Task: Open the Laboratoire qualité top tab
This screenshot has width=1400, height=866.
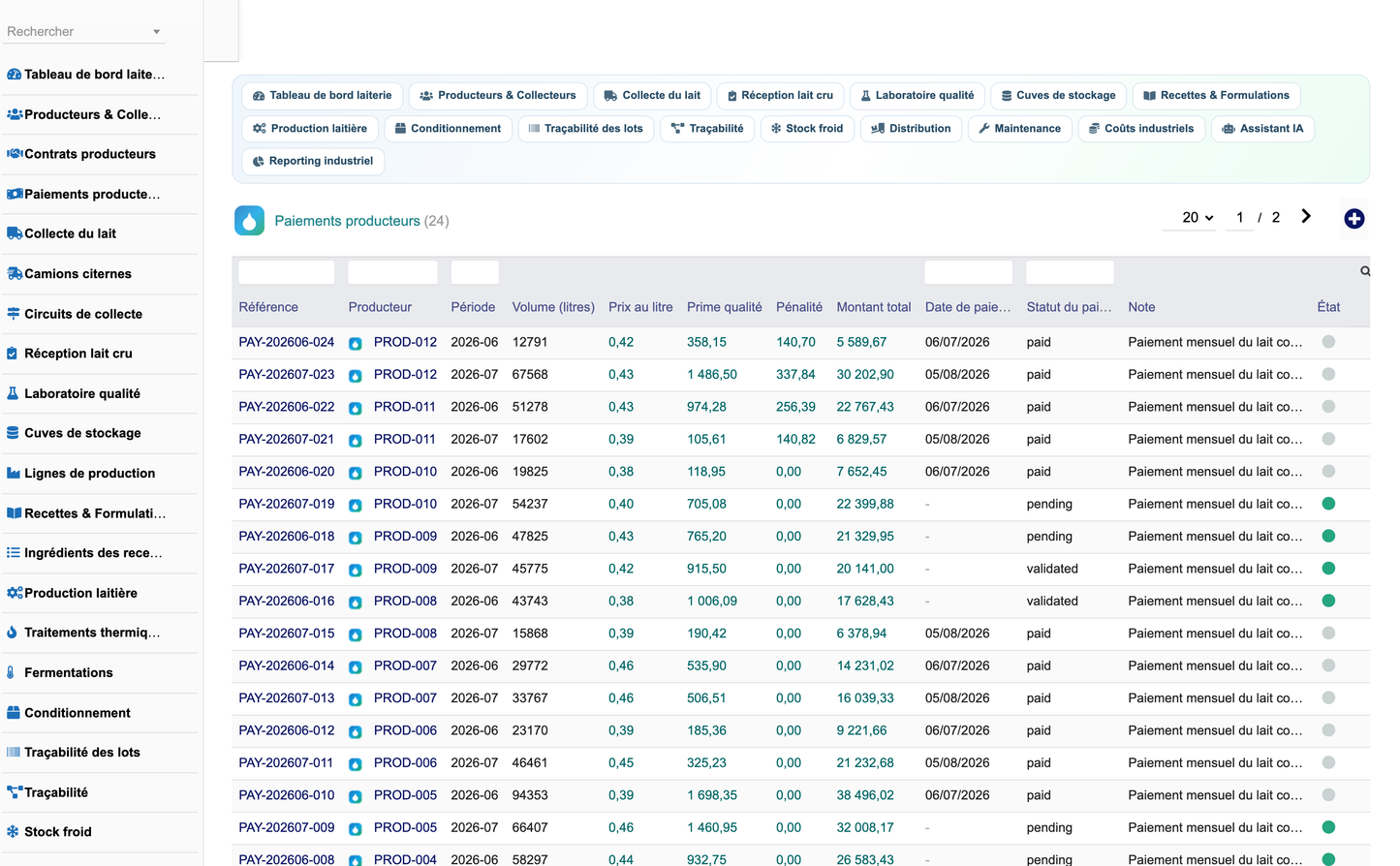Action: 918,95
